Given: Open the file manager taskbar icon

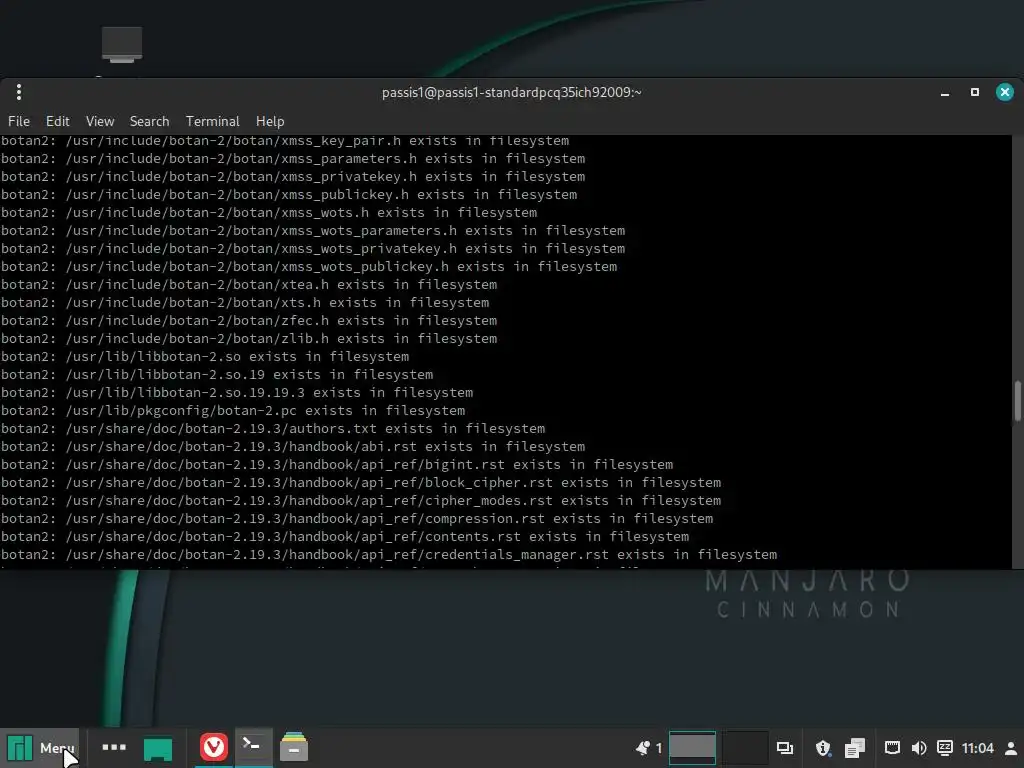Looking at the screenshot, I should (x=294, y=747).
